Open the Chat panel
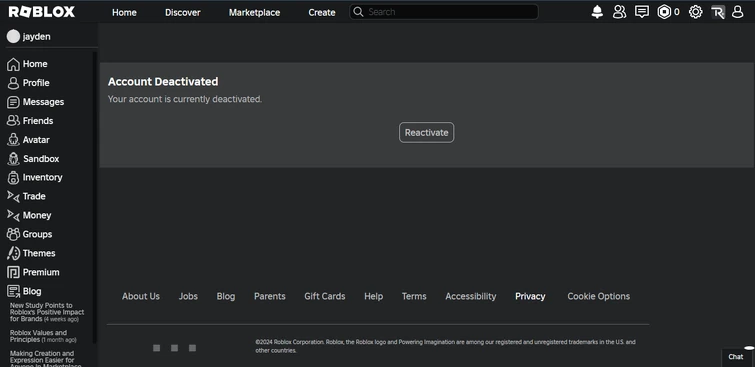This screenshot has width=755, height=367. click(737, 356)
